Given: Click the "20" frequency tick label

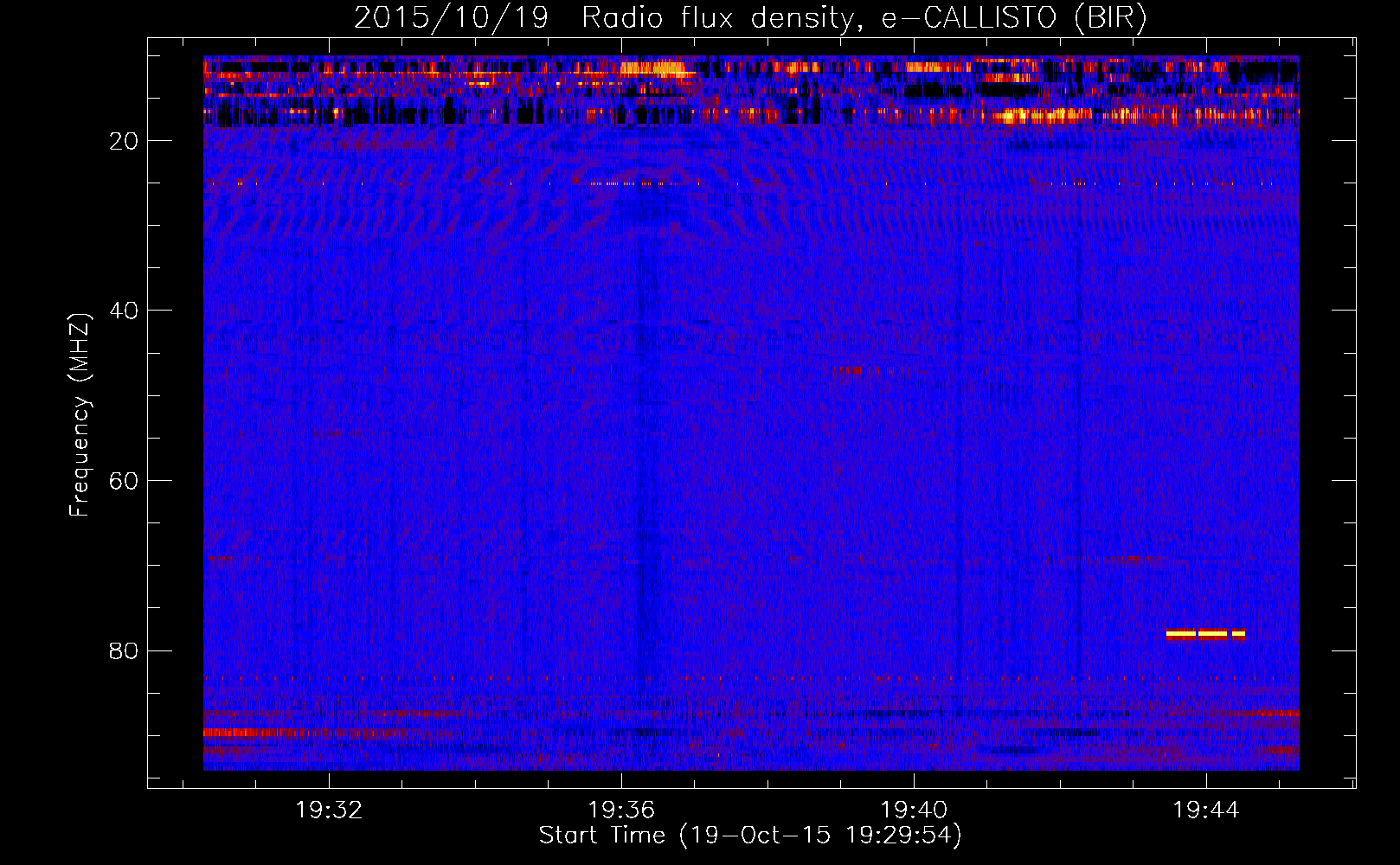Looking at the screenshot, I should [124, 141].
